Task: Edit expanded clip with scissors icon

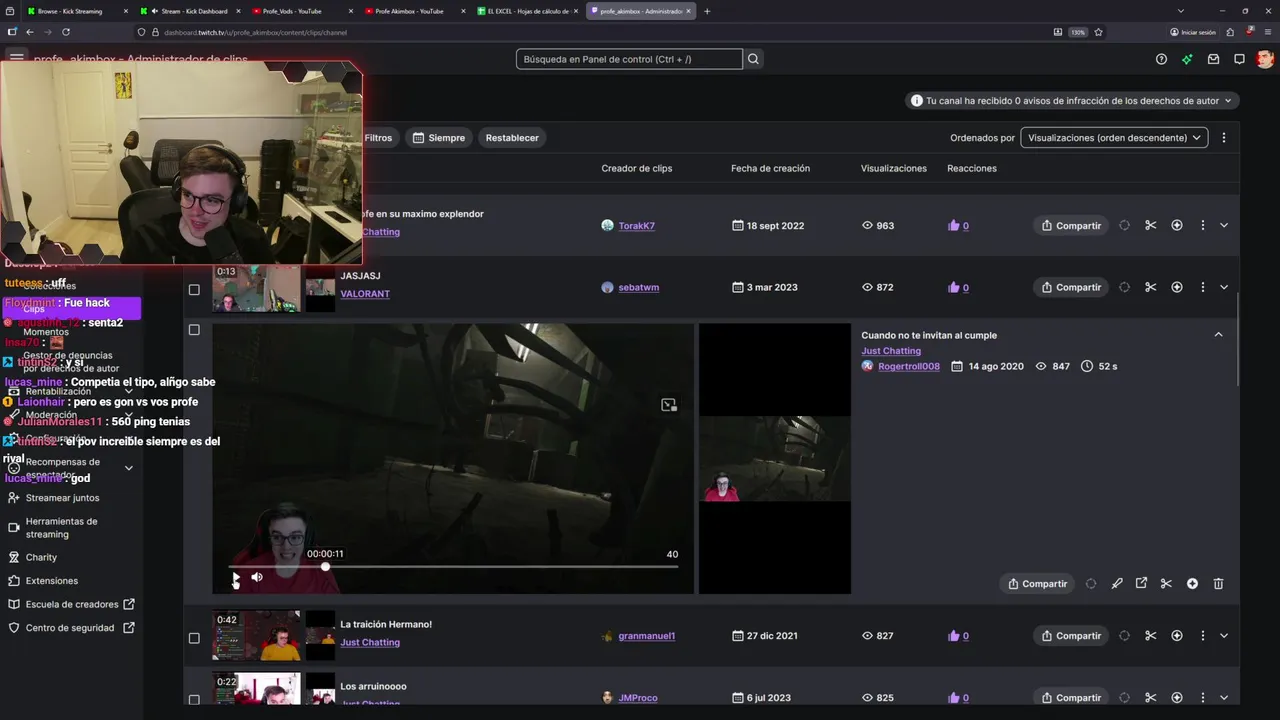Action: (x=1166, y=584)
